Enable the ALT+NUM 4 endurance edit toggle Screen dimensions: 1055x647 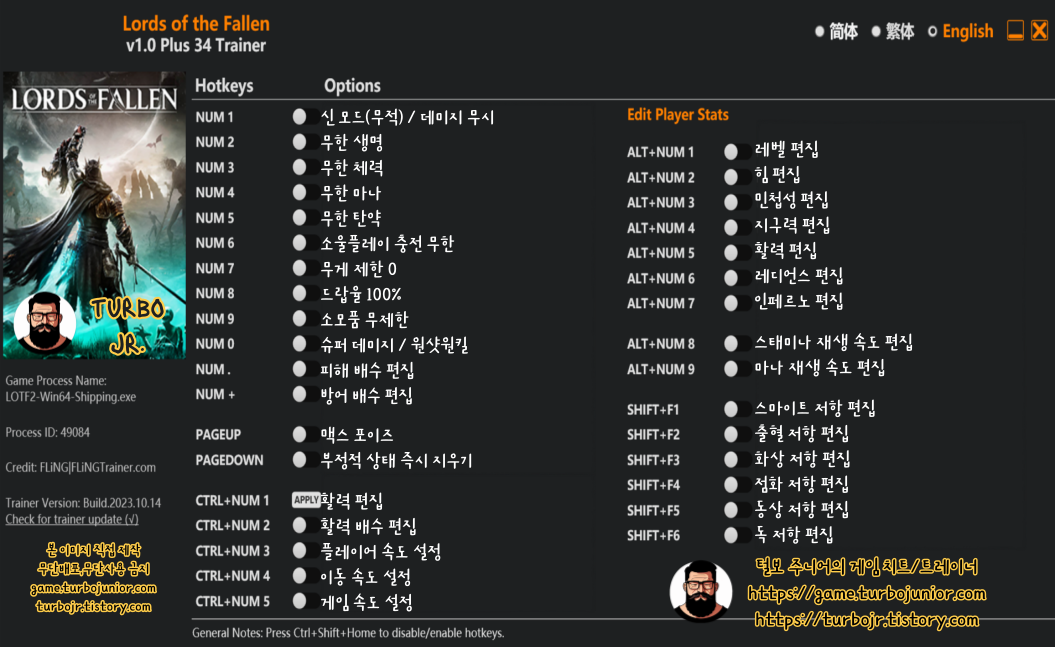[737, 228]
